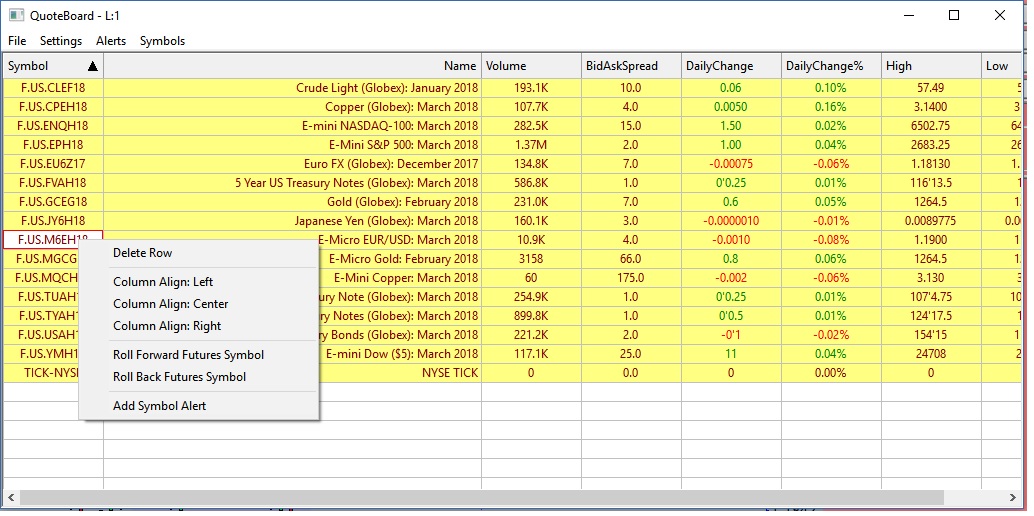Select symbol cell F.US.EPH18
Screen dimensions: 1034x516
(53, 145)
